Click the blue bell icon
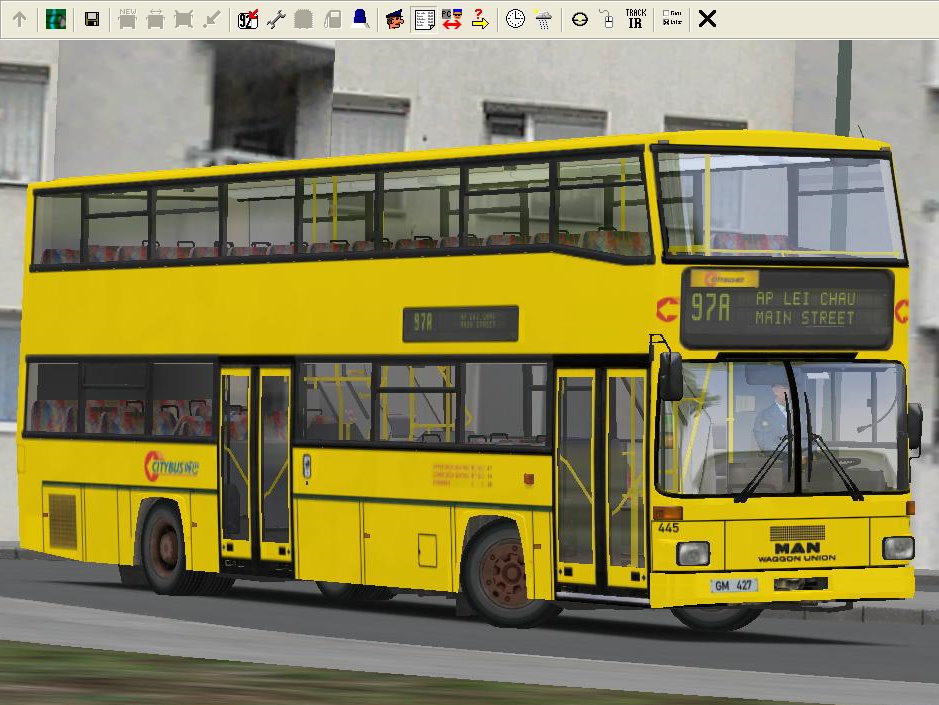This screenshot has height=705, width=939. point(359,19)
